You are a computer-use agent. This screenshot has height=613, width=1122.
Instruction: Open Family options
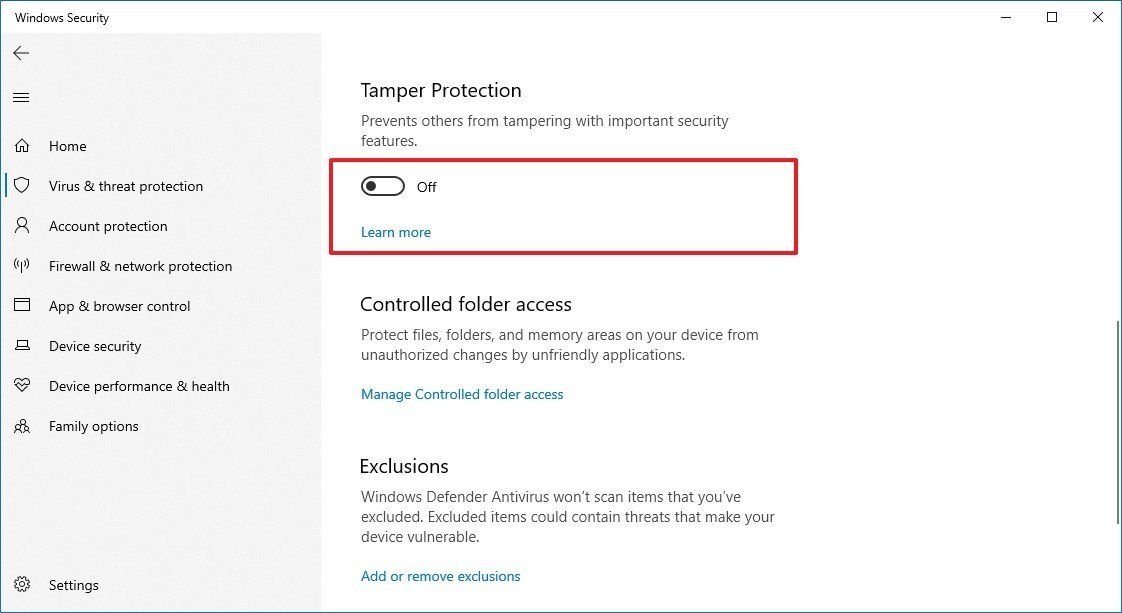93,426
